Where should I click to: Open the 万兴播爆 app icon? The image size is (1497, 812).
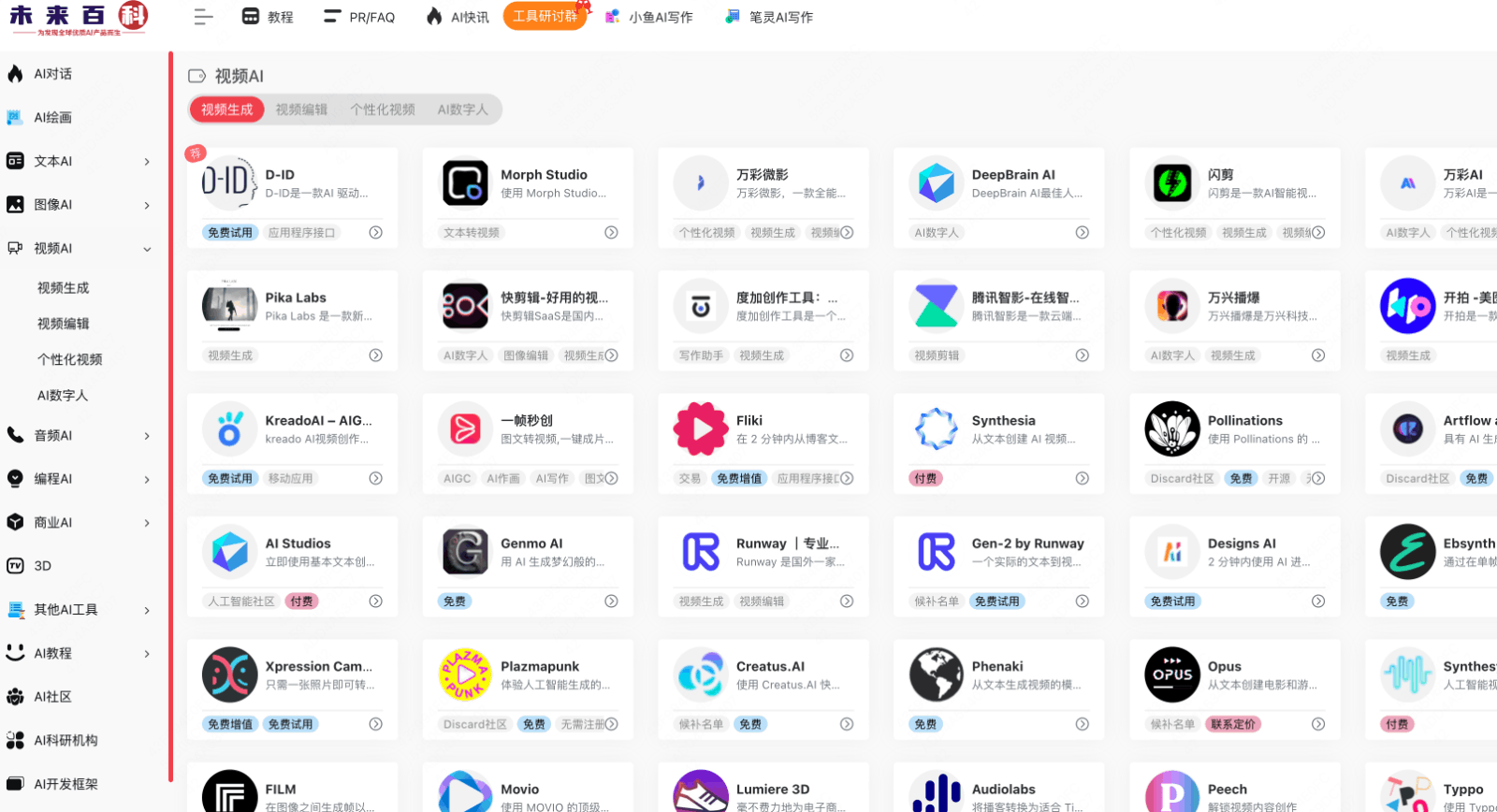point(1172,306)
